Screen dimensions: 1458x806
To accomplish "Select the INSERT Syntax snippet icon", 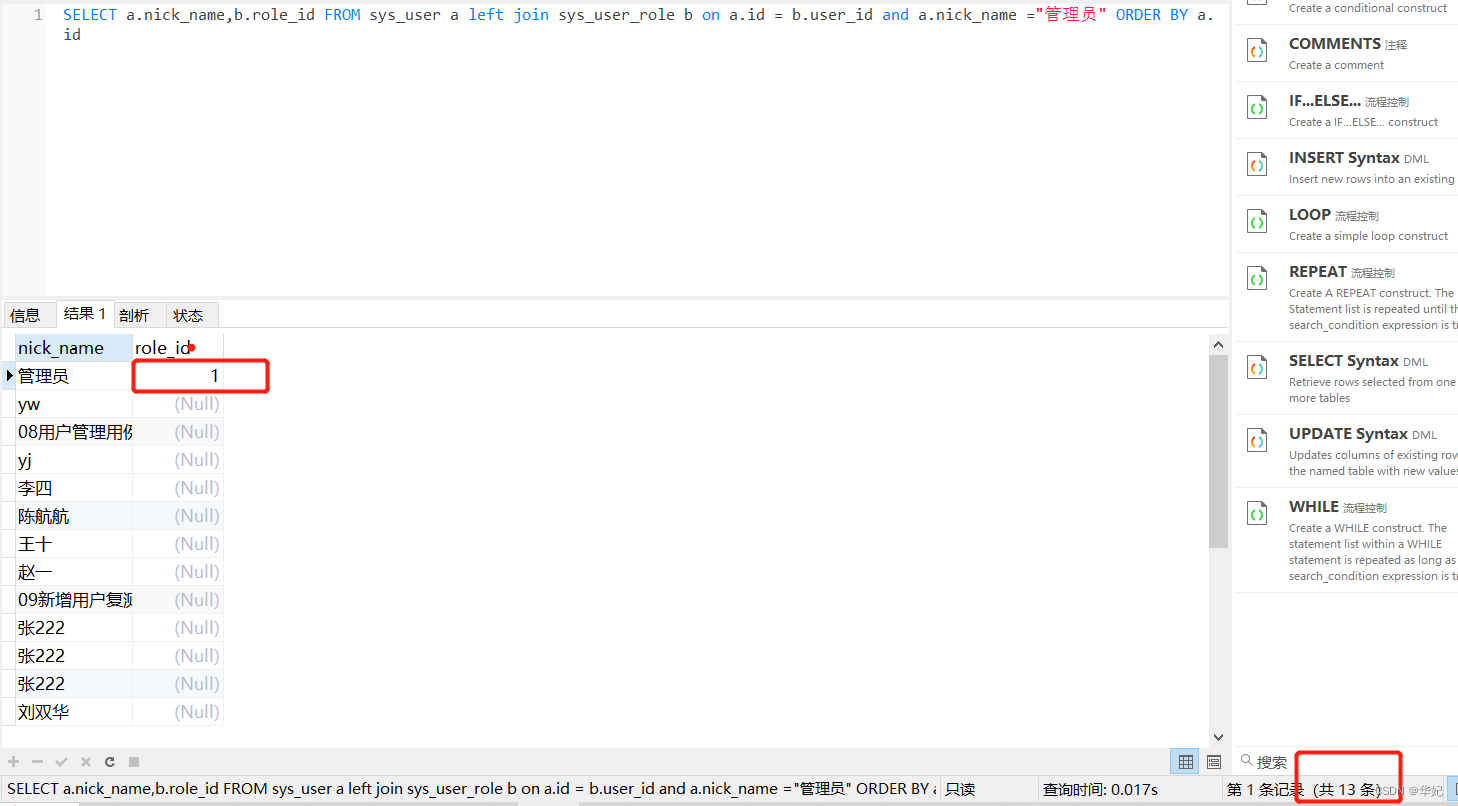I will click(x=1257, y=165).
